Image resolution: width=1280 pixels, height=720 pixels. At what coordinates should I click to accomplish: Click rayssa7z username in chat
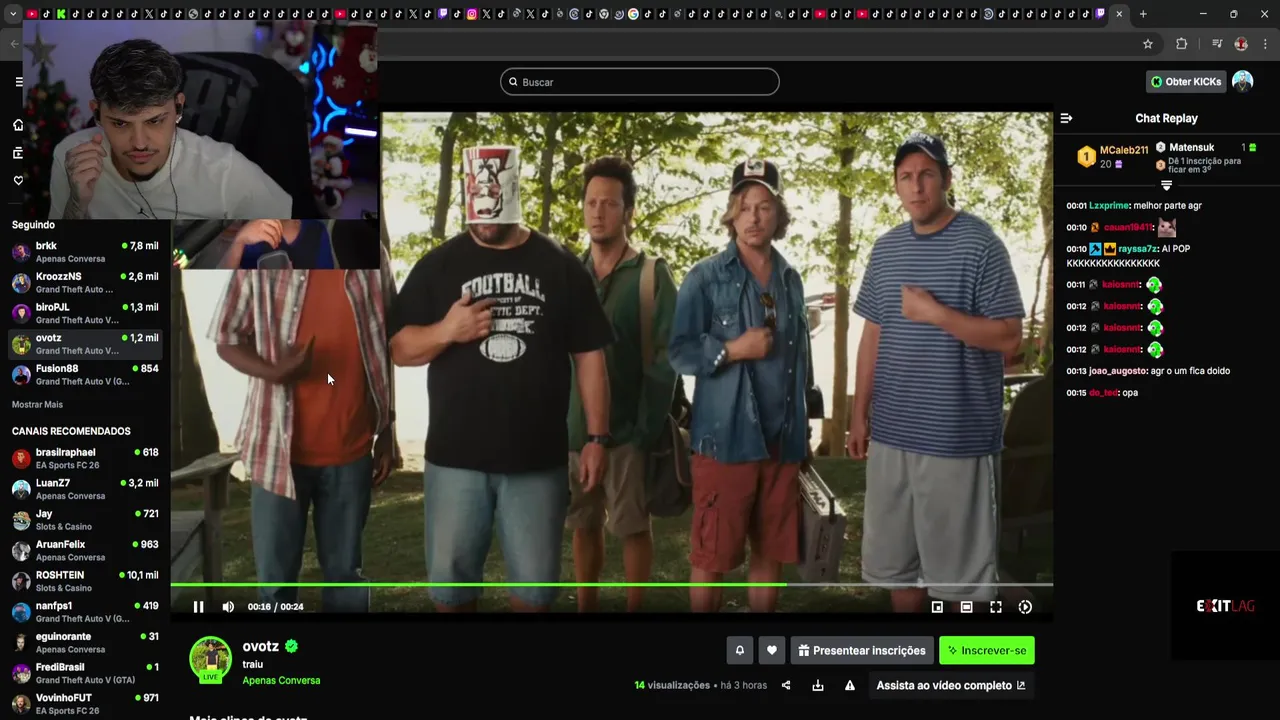tap(1138, 249)
